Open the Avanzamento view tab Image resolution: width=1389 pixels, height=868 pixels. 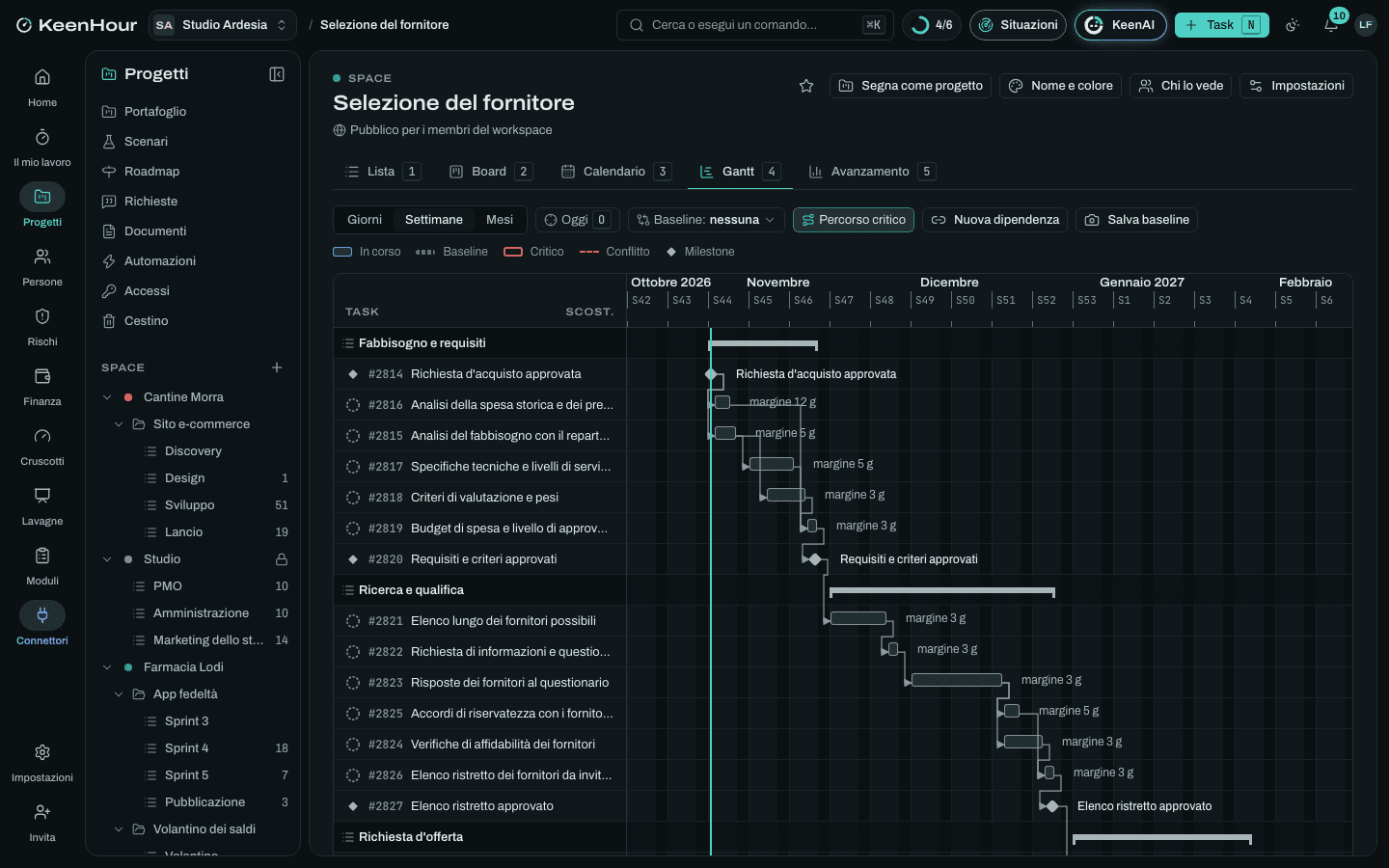pos(872,172)
